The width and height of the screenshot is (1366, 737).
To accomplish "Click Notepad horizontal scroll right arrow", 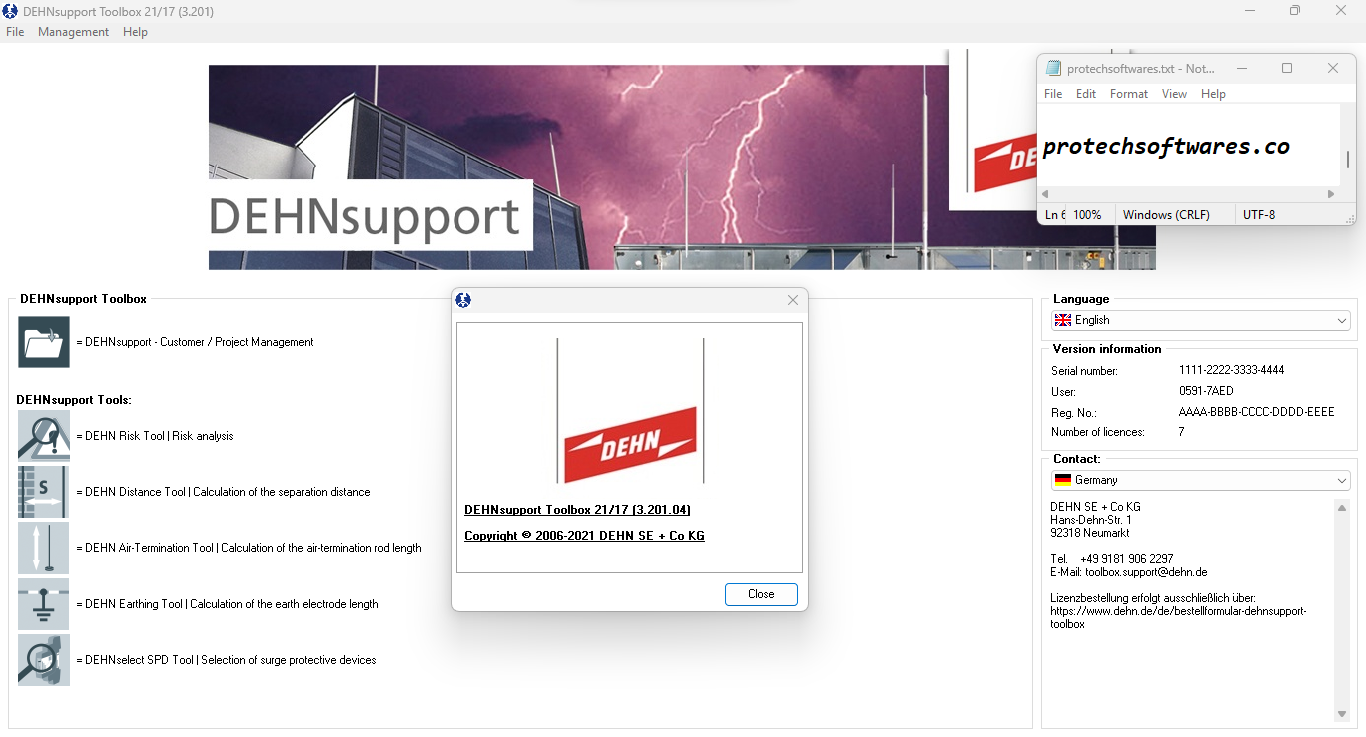I will click(x=1331, y=194).
